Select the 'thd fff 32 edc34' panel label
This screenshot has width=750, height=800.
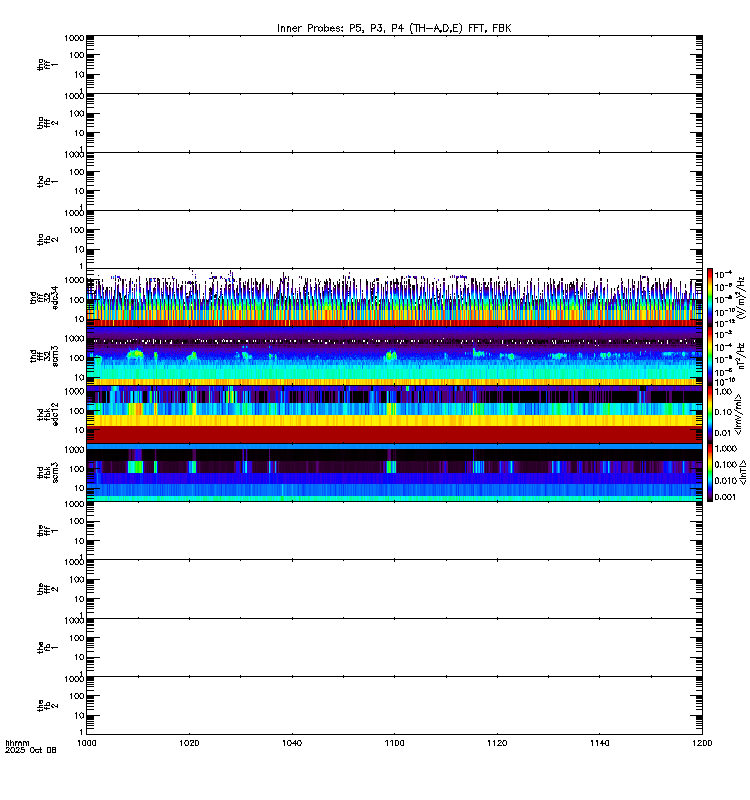(44, 297)
